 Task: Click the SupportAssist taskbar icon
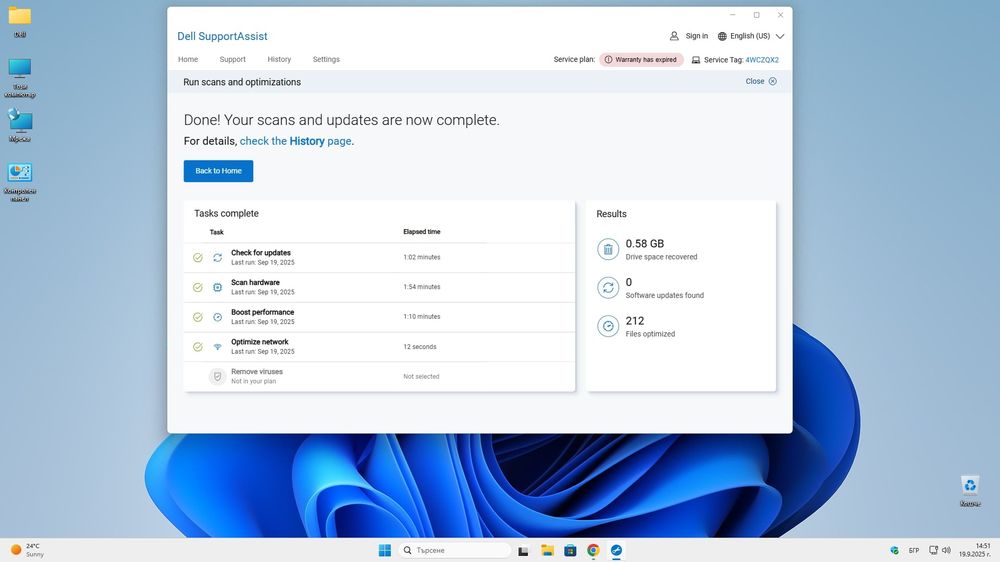[616, 550]
